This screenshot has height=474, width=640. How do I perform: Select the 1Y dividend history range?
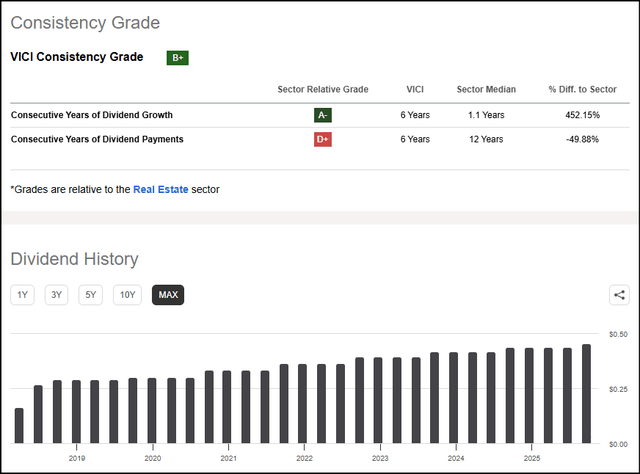tap(22, 295)
